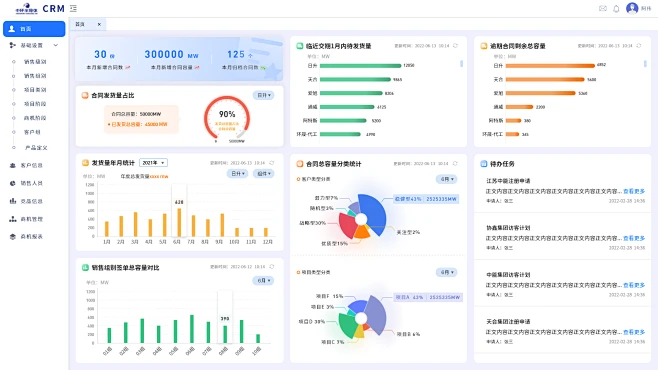Viewport: 658px width, 370px height.
Task: Open 商机报表 in the sidebar
Action: [x=32, y=237]
